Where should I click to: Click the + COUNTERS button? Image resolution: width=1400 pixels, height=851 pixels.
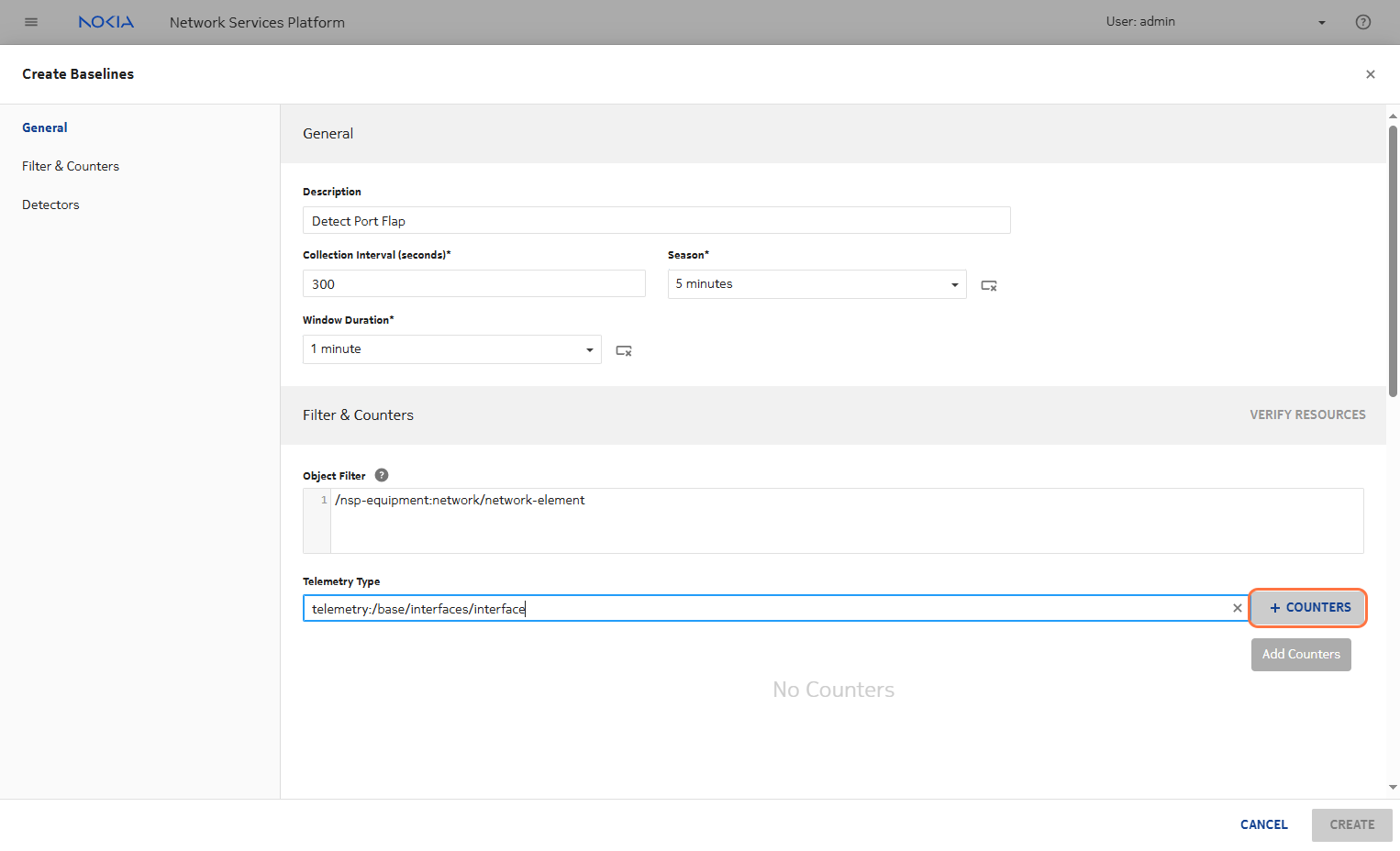tap(1308, 607)
